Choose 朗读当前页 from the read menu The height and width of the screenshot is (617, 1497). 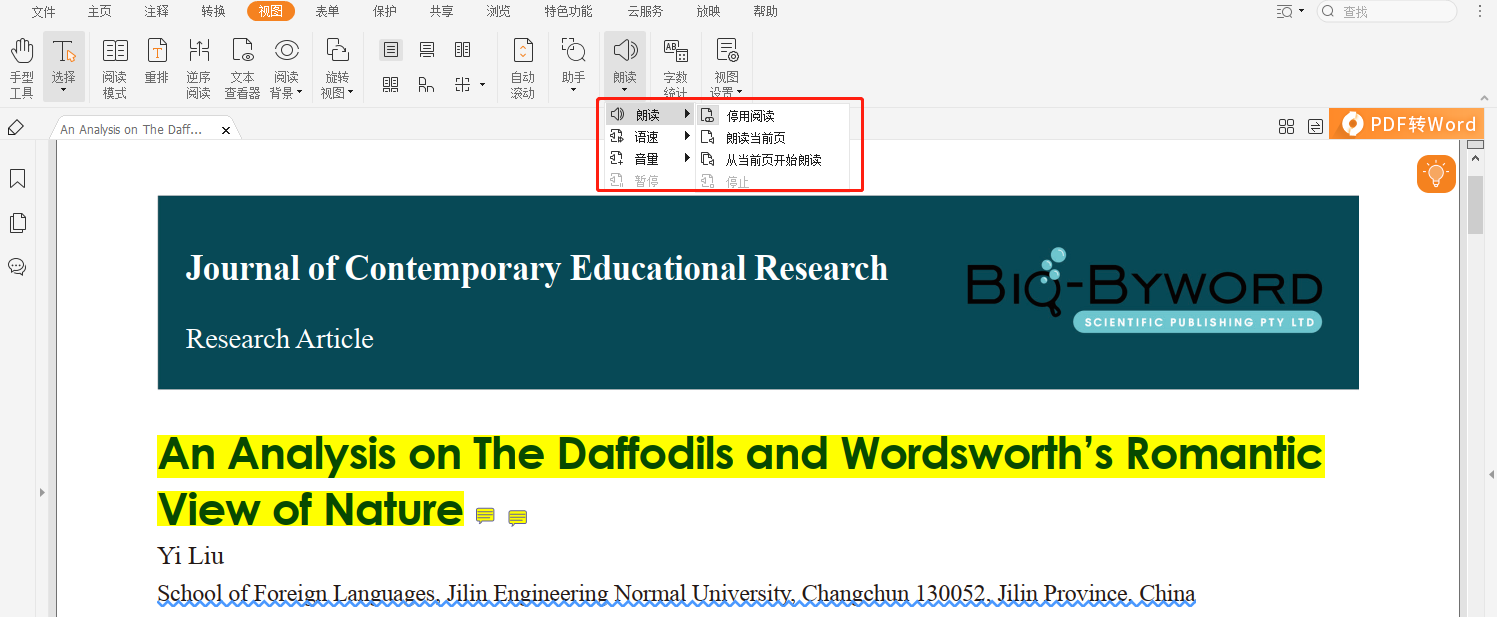tap(755, 138)
